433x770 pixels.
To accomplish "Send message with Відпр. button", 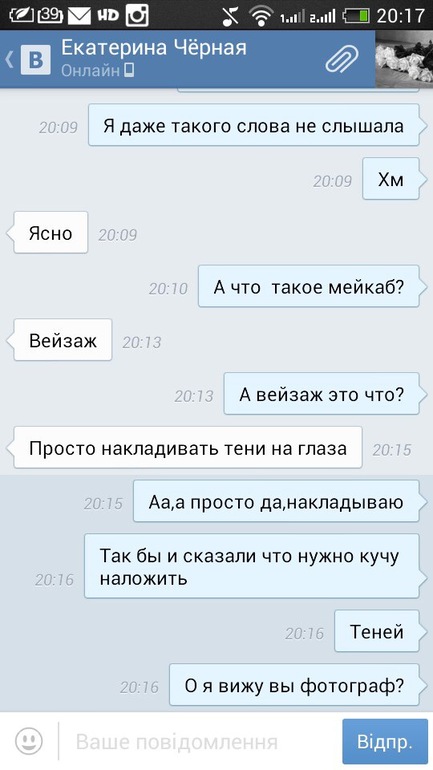I will click(x=385, y=742).
